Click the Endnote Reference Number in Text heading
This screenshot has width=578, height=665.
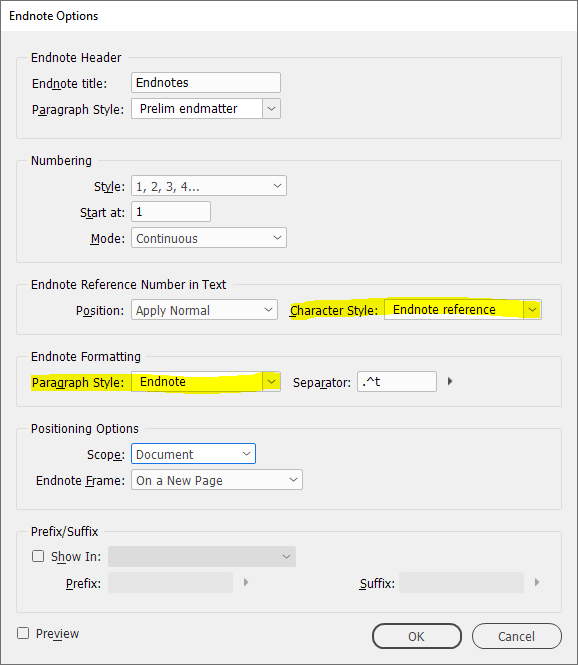(x=128, y=285)
